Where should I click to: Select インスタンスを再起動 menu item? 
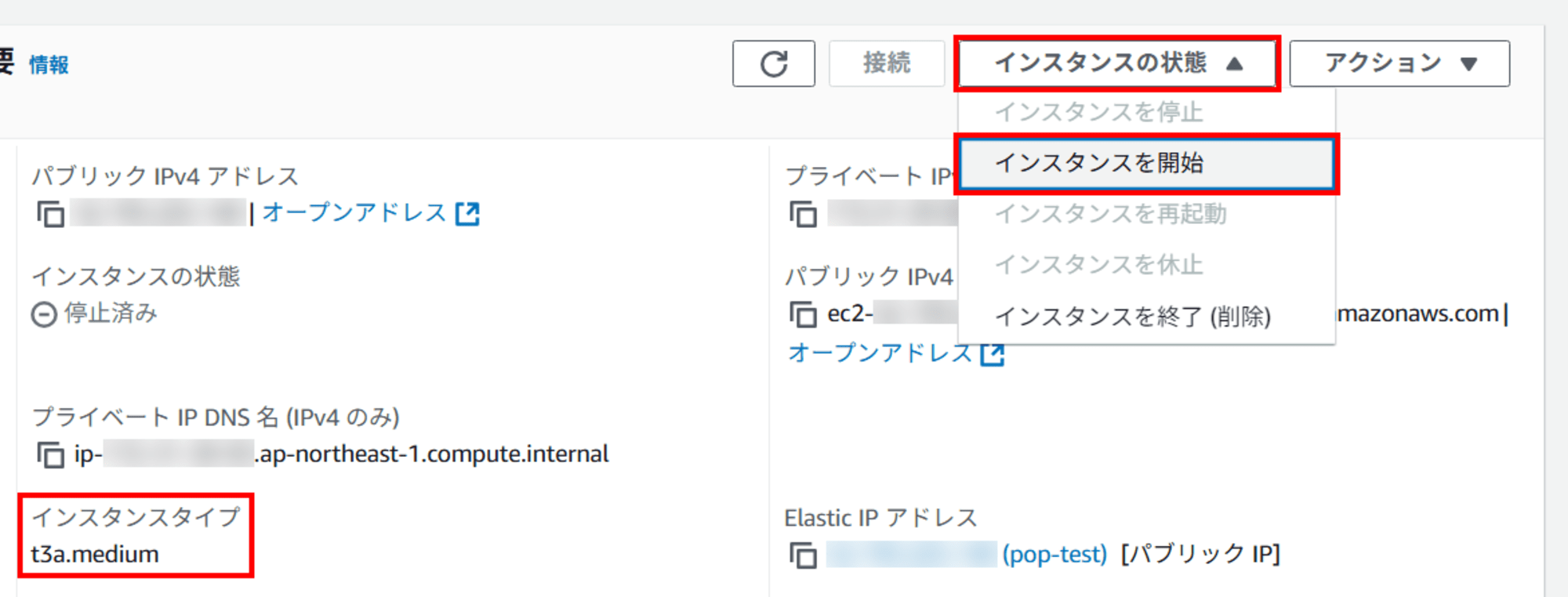pos(1147,214)
